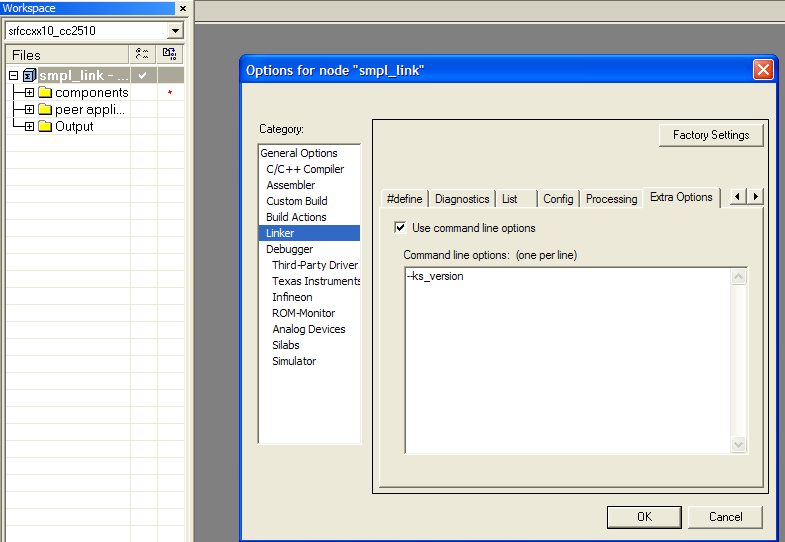Select the Extra Options tab
Viewport: 785px width, 542px height.
point(681,197)
